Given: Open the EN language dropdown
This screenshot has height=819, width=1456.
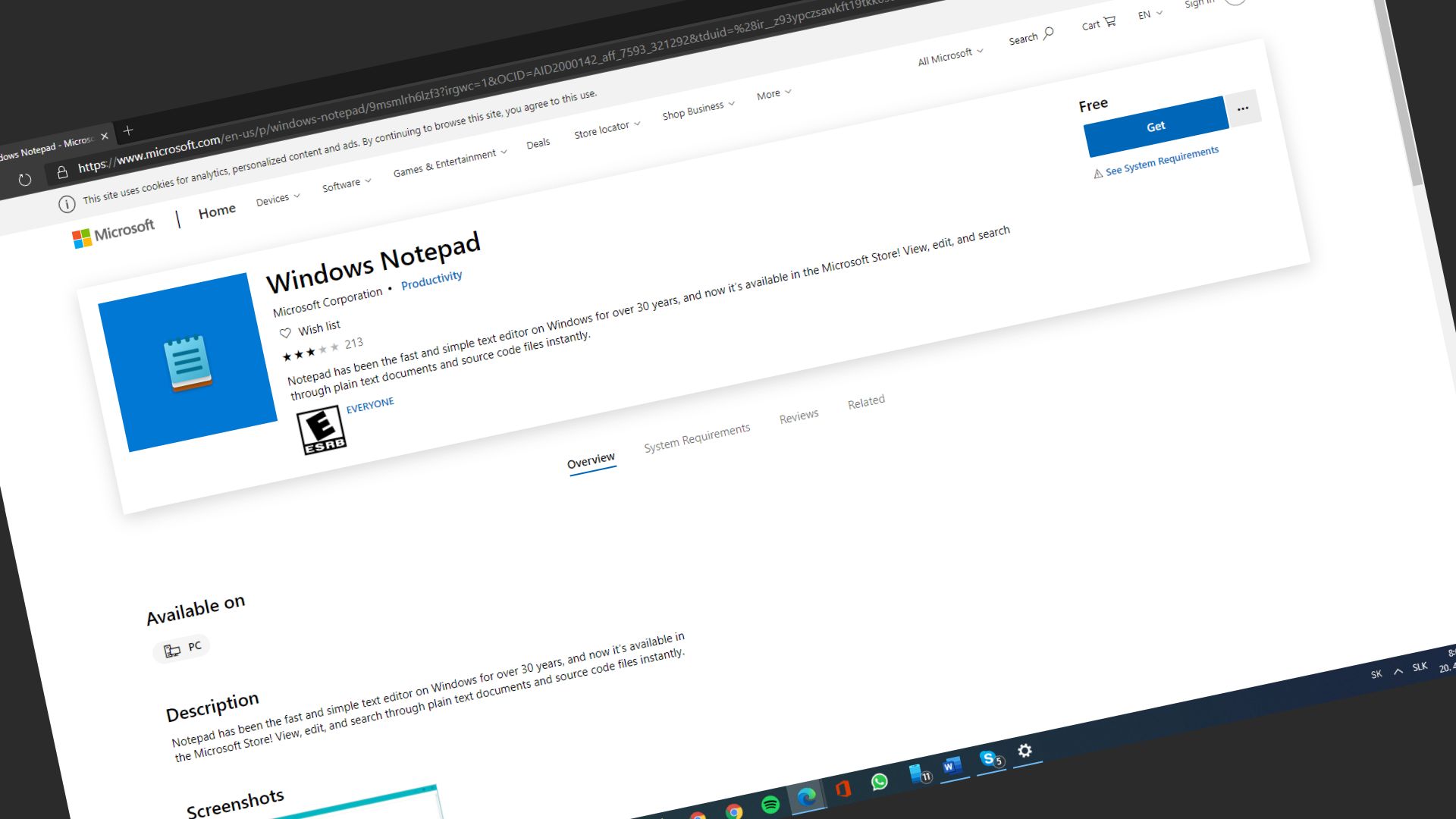Looking at the screenshot, I should (1150, 14).
